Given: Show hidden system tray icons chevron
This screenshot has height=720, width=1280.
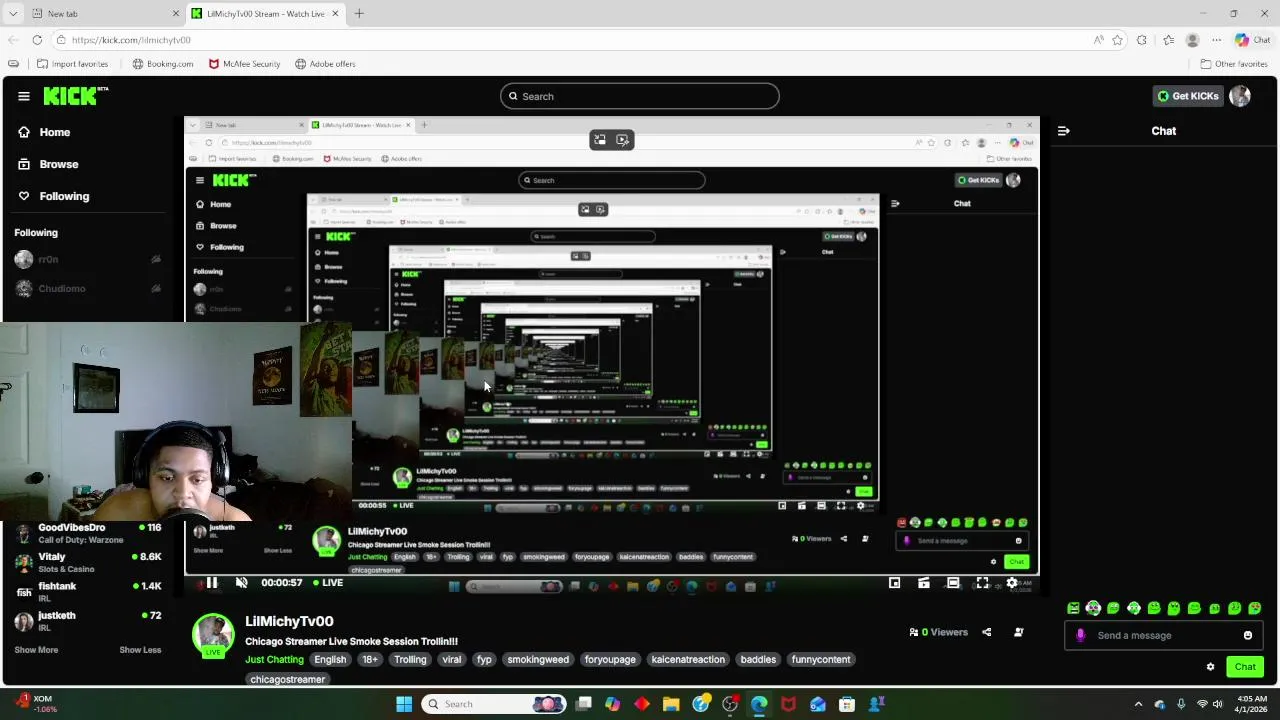Looking at the screenshot, I should point(1138,704).
